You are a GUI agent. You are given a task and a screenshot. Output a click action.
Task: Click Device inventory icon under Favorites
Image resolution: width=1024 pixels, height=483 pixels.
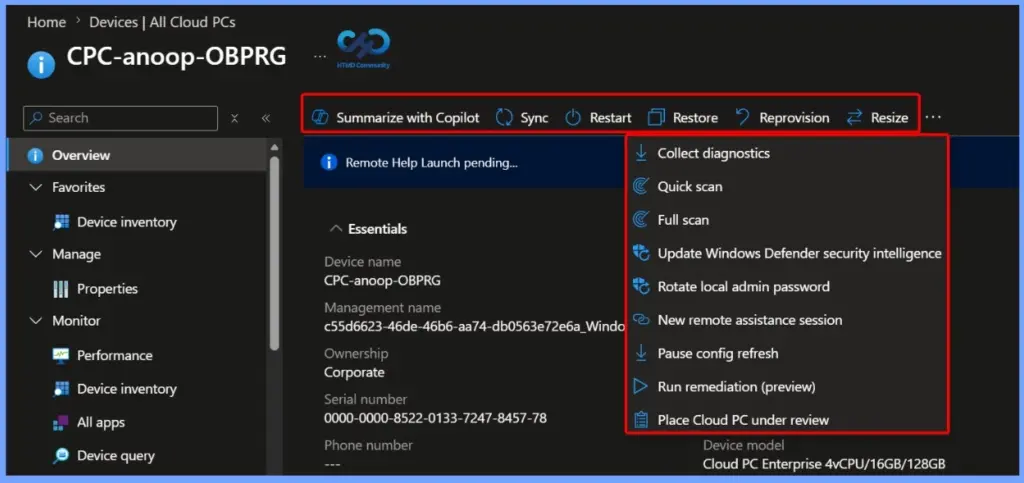coord(61,223)
